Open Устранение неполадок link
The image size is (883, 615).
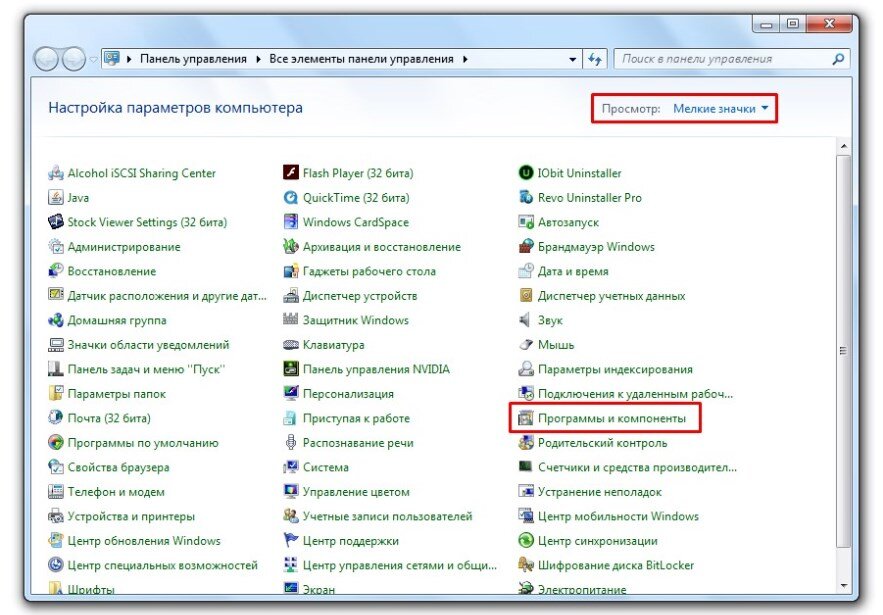600,492
